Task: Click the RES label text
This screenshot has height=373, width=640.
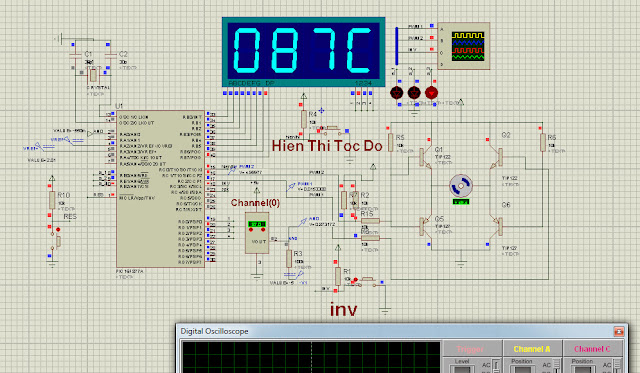Action: pyautogui.click(x=70, y=217)
